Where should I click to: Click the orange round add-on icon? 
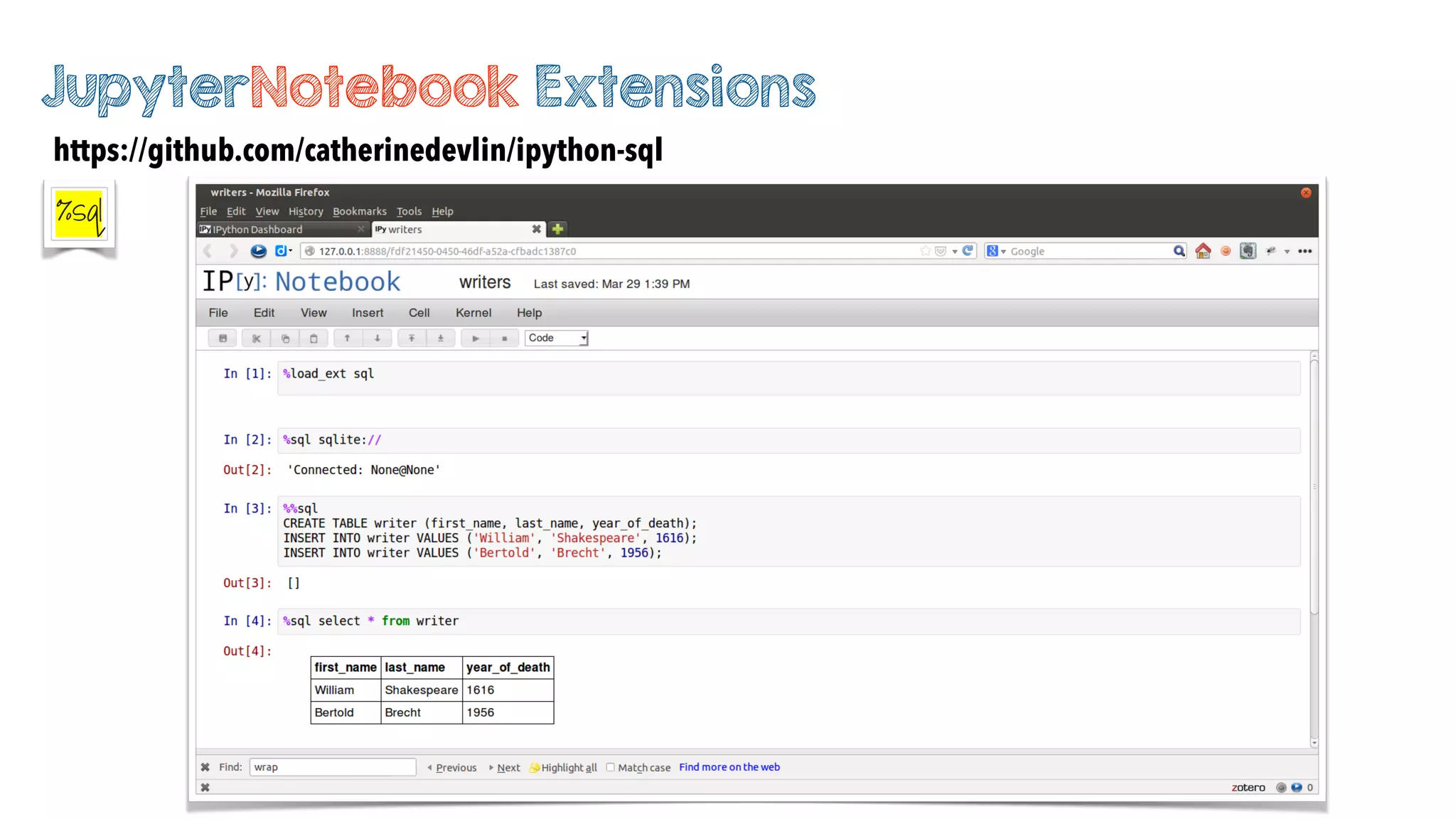pyautogui.click(x=1226, y=251)
